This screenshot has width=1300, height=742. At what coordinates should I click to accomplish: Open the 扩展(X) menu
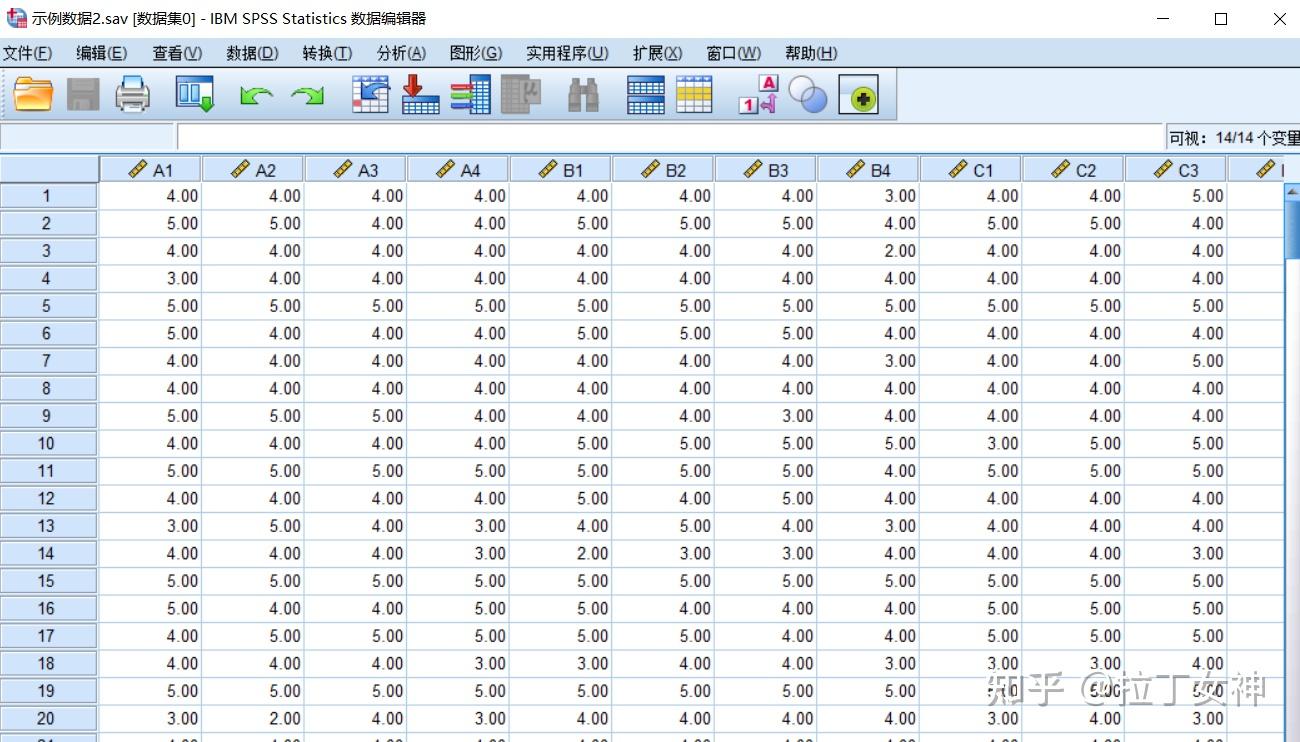[x=657, y=53]
